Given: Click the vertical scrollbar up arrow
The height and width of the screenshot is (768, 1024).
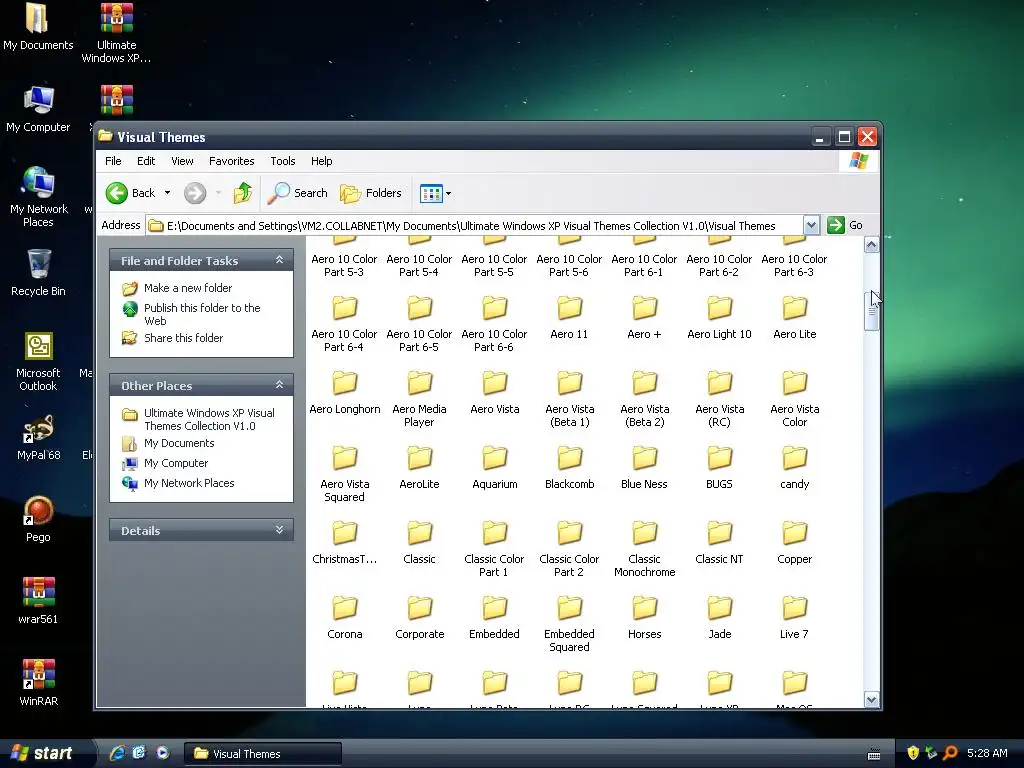Looking at the screenshot, I should pos(871,244).
